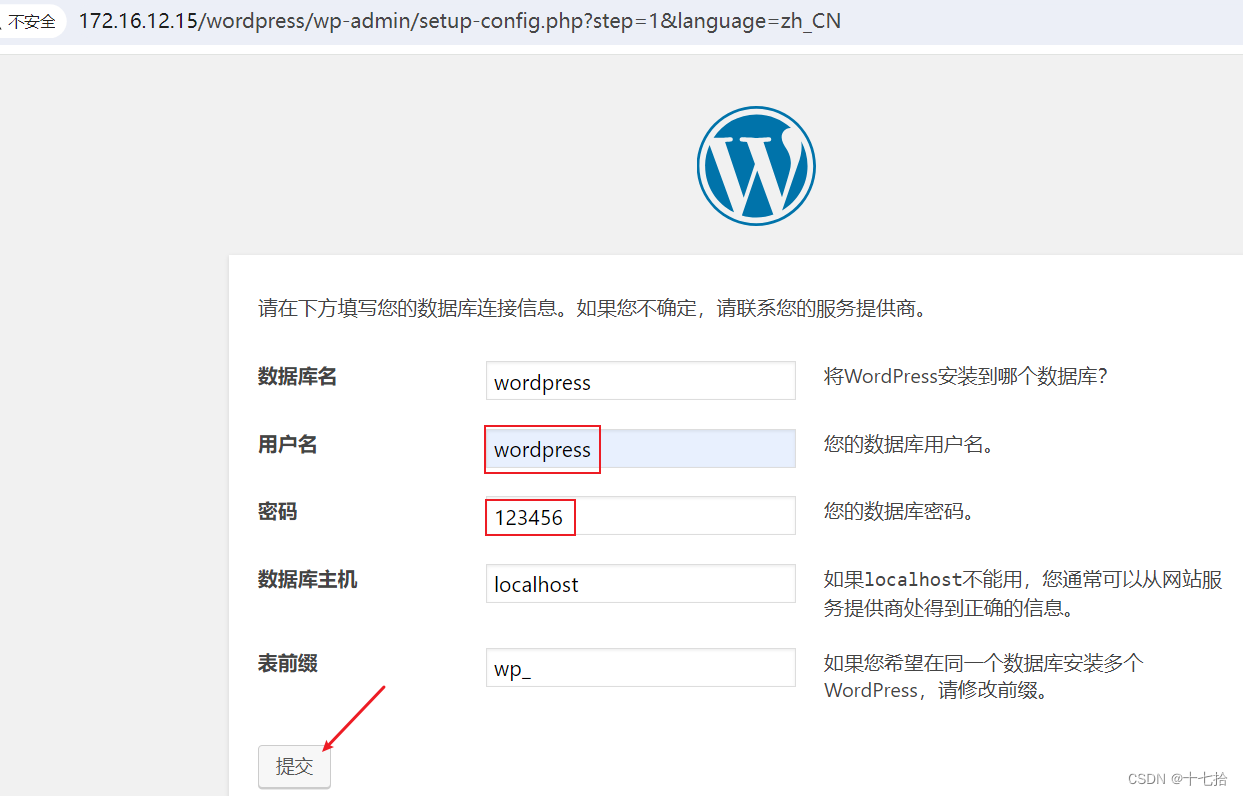Focus the 数据库主机 localhost field
The width and height of the screenshot is (1243, 796).
(x=640, y=584)
